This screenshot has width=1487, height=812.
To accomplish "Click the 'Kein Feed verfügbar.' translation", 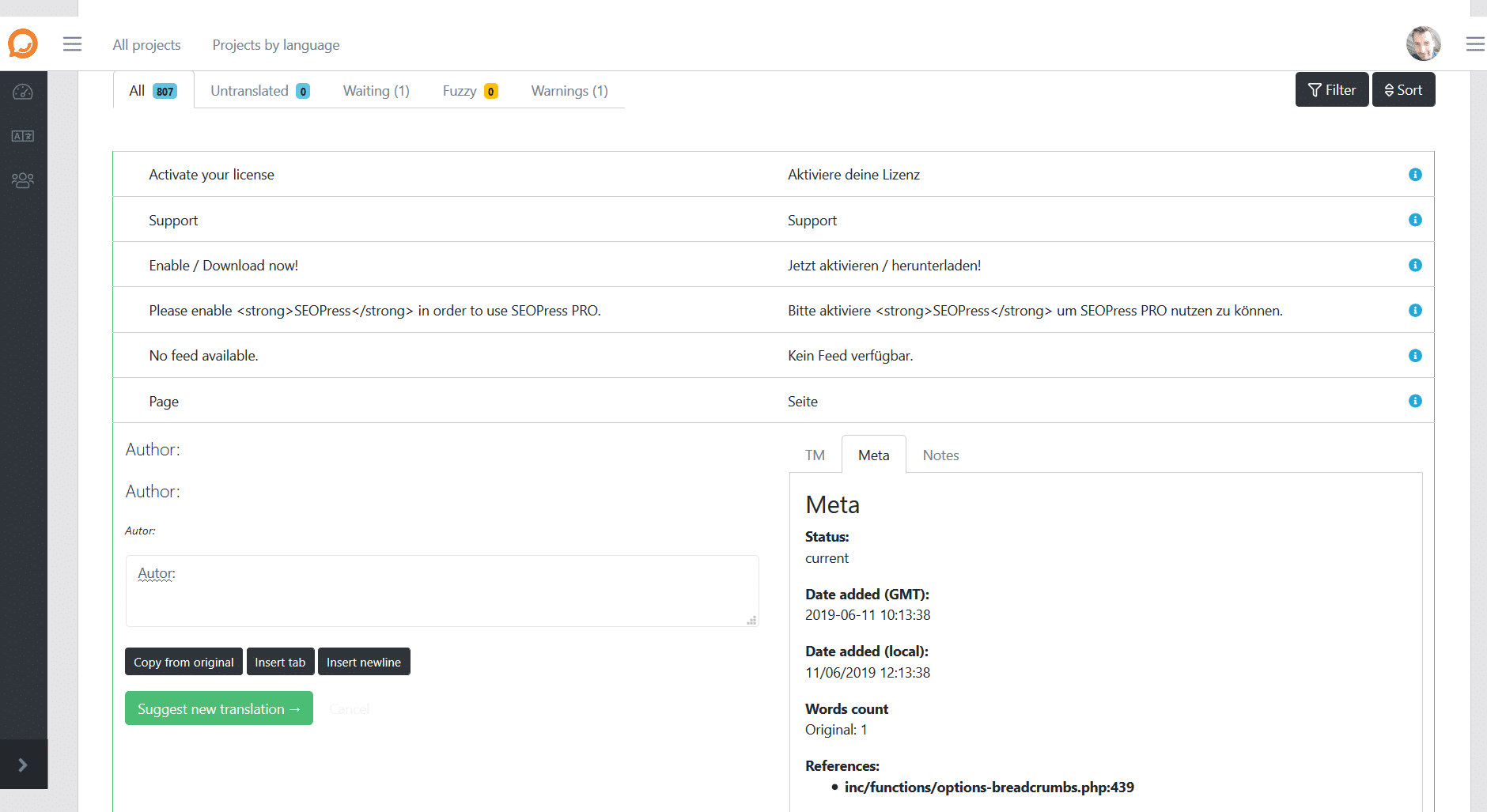I will (x=850, y=356).
